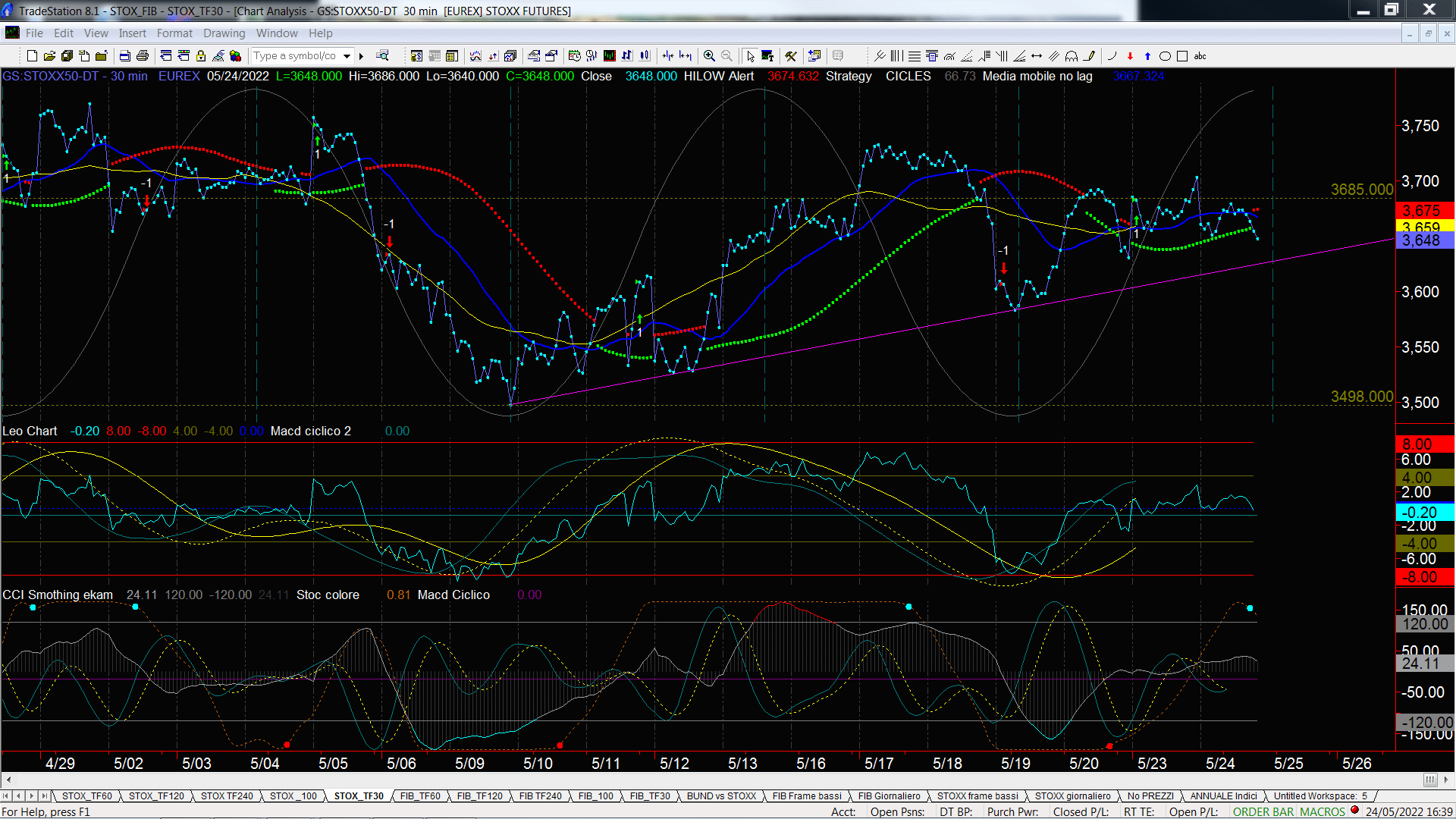Click ORDER BAR in status bar
The width and height of the screenshot is (1456, 819).
point(1263,812)
